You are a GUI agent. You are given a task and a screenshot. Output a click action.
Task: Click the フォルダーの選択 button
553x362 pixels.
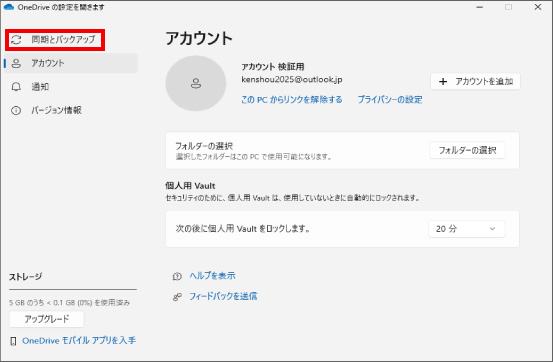coord(467,150)
